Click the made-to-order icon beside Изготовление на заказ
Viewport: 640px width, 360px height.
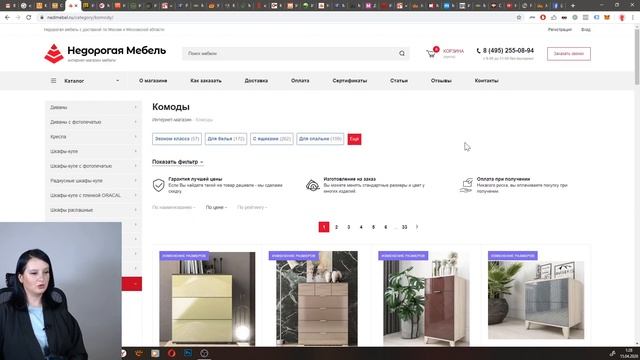(313, 185)
